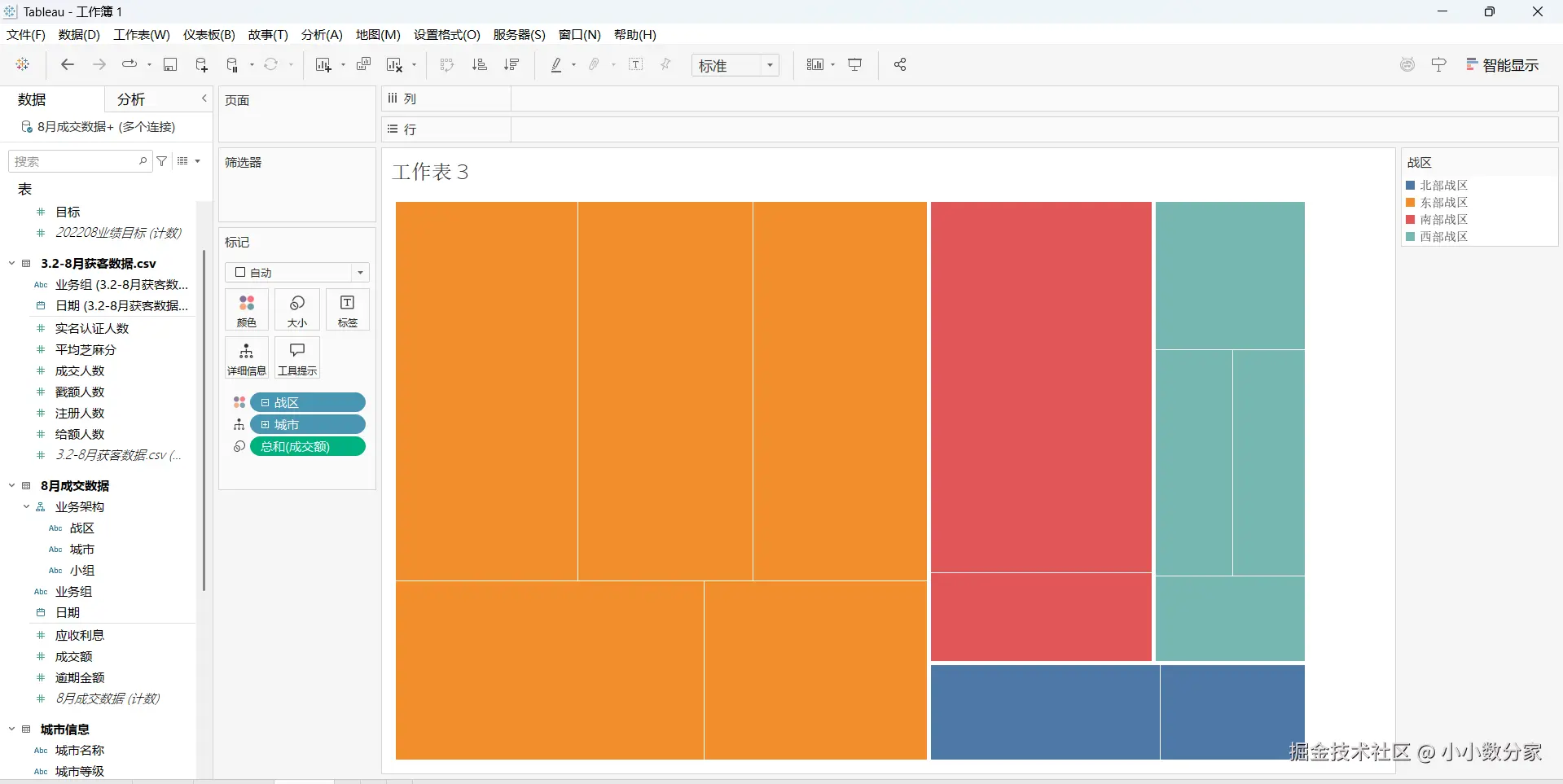Click the Tableau start page icon
This screenshot has width=1563, height=784.
pos(23,64)
